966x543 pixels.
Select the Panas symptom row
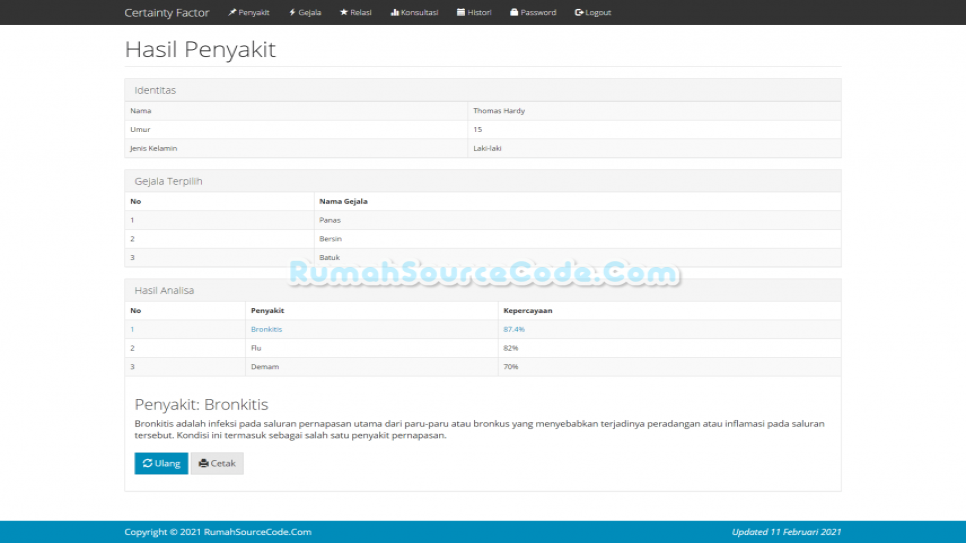[x=483, y=220]
